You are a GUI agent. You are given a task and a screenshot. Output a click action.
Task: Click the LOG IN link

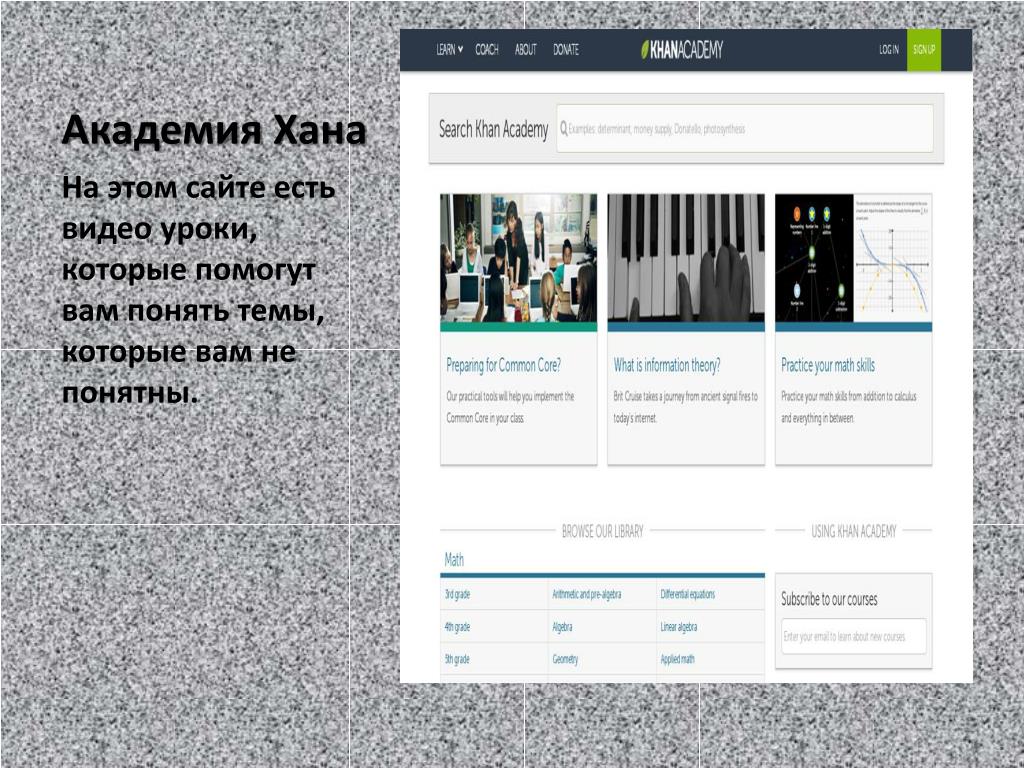click(x=888, y=50)
